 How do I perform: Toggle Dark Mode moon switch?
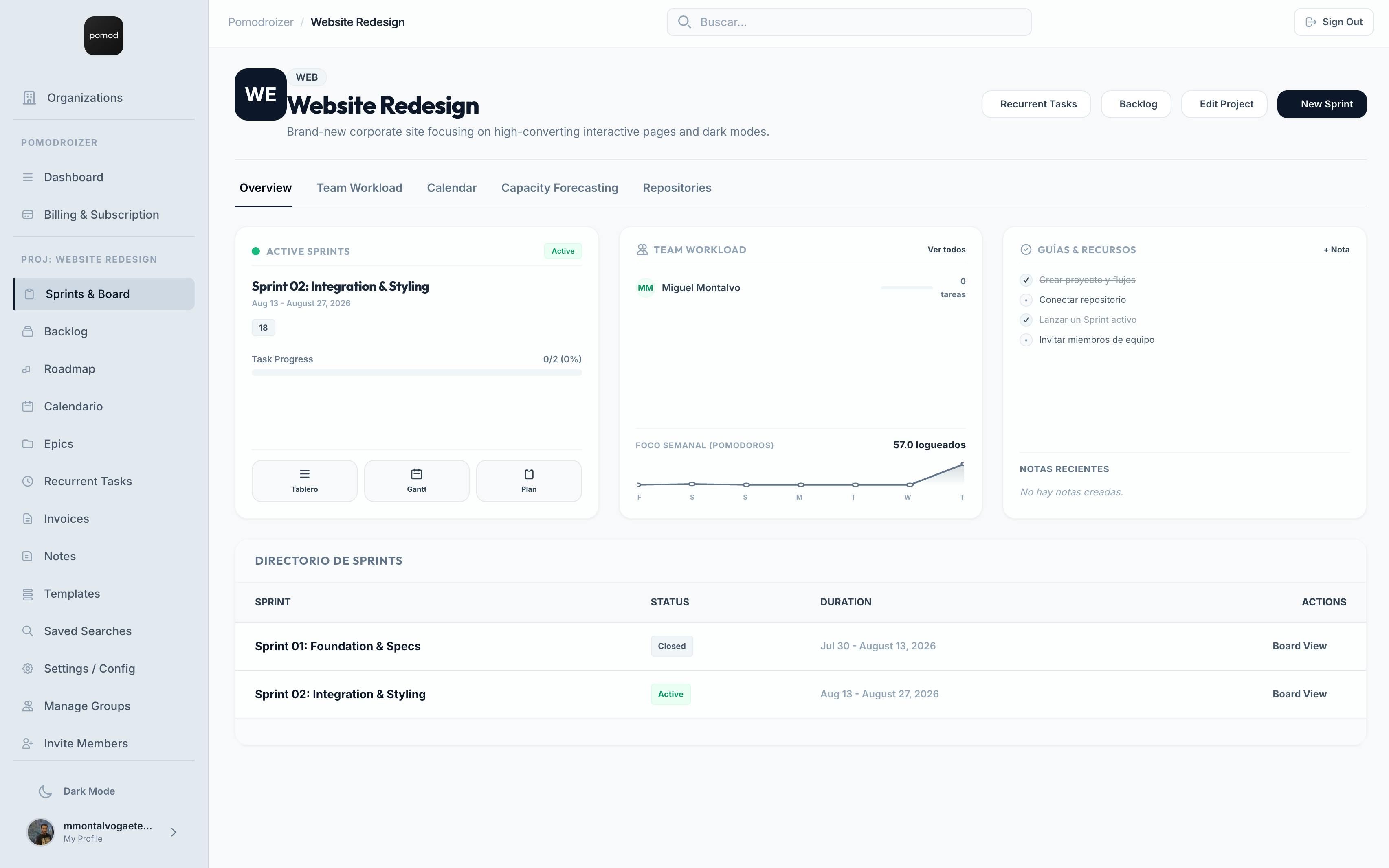[45, 791]
